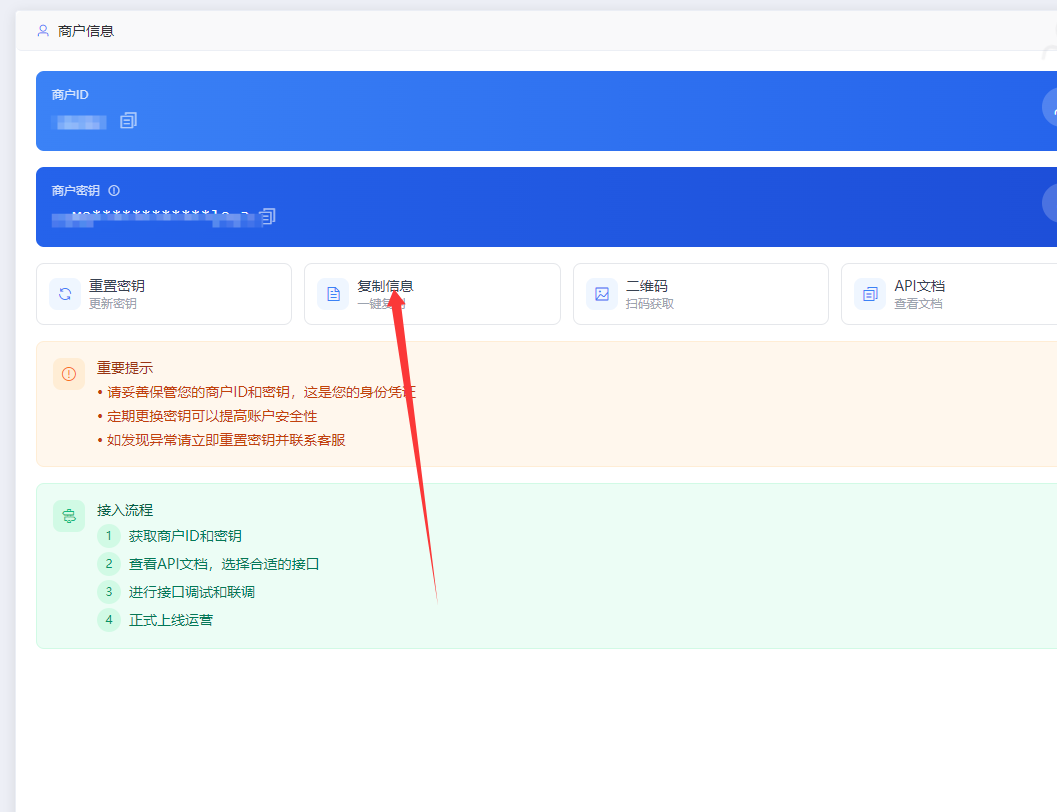Click step 1 circle 获取商户ID和密钥
This screenshot has width=1057, height=812.
(109, 536)
